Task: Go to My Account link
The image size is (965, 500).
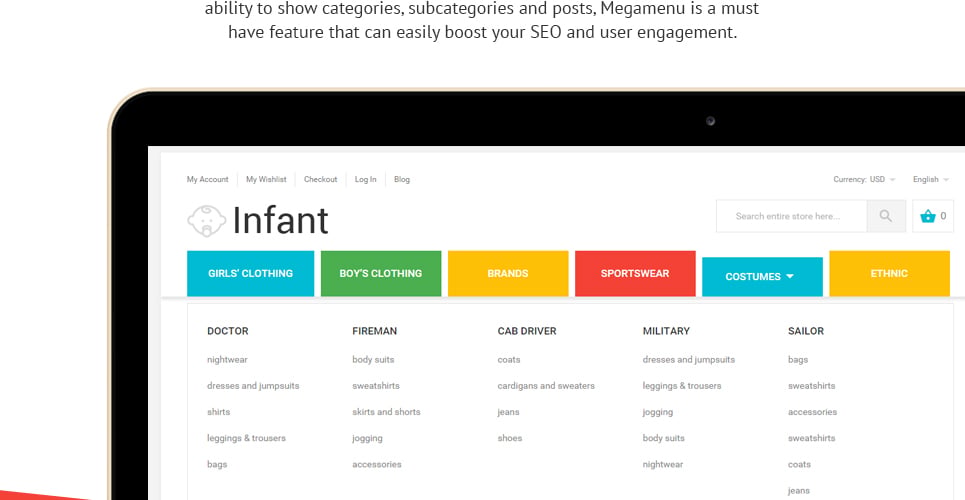Action: pyautogui.click(x=207, y=179)
